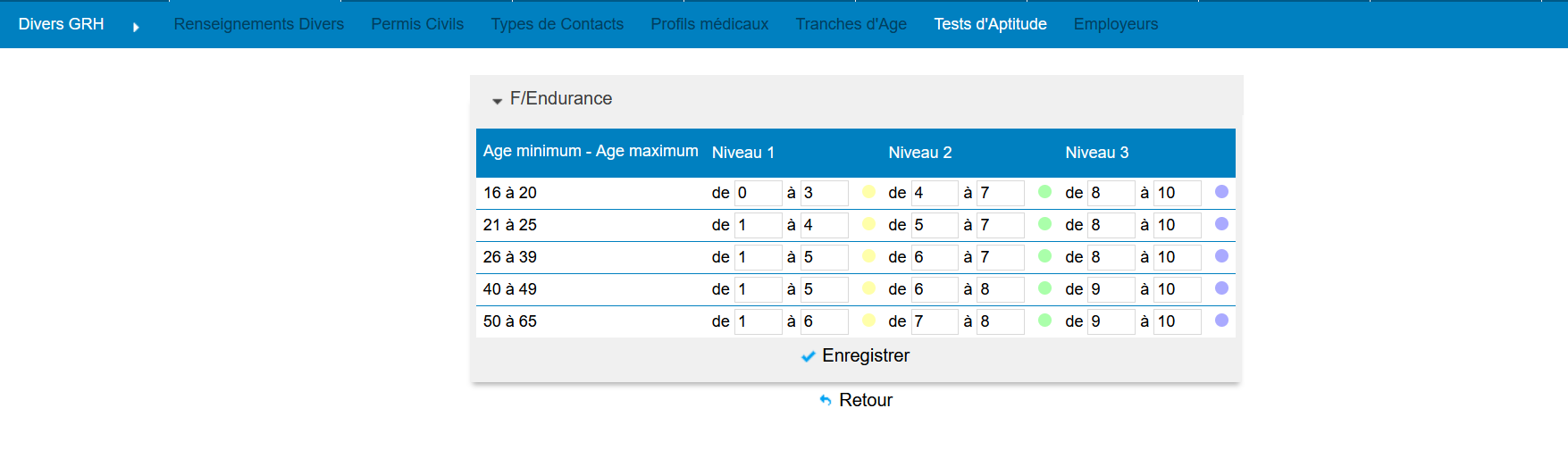Click green Niveau 2 dot for 21 à 25
The image size is (1568, 475).
(1044, 224)
